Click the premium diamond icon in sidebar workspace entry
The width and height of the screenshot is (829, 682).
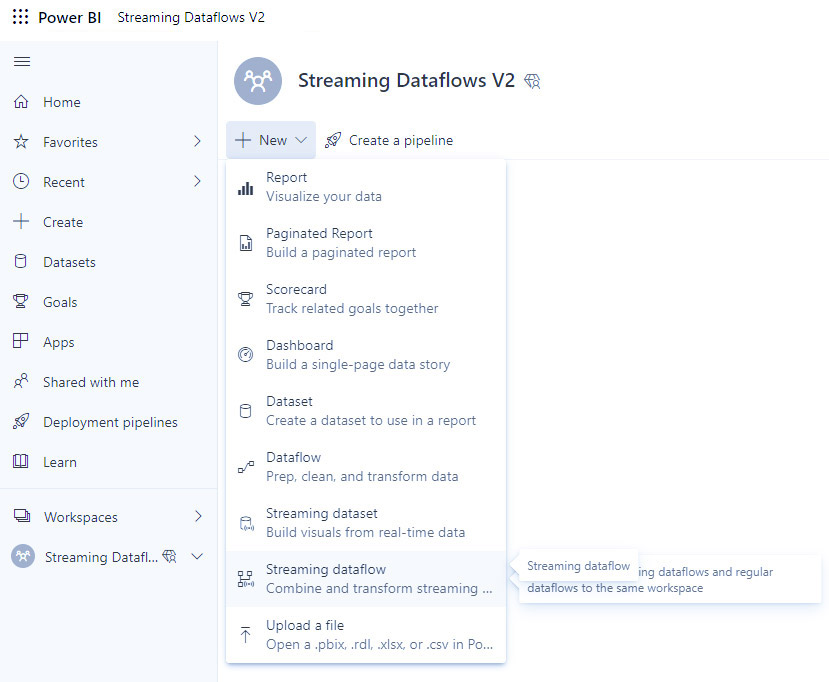(x=169, y=556)
